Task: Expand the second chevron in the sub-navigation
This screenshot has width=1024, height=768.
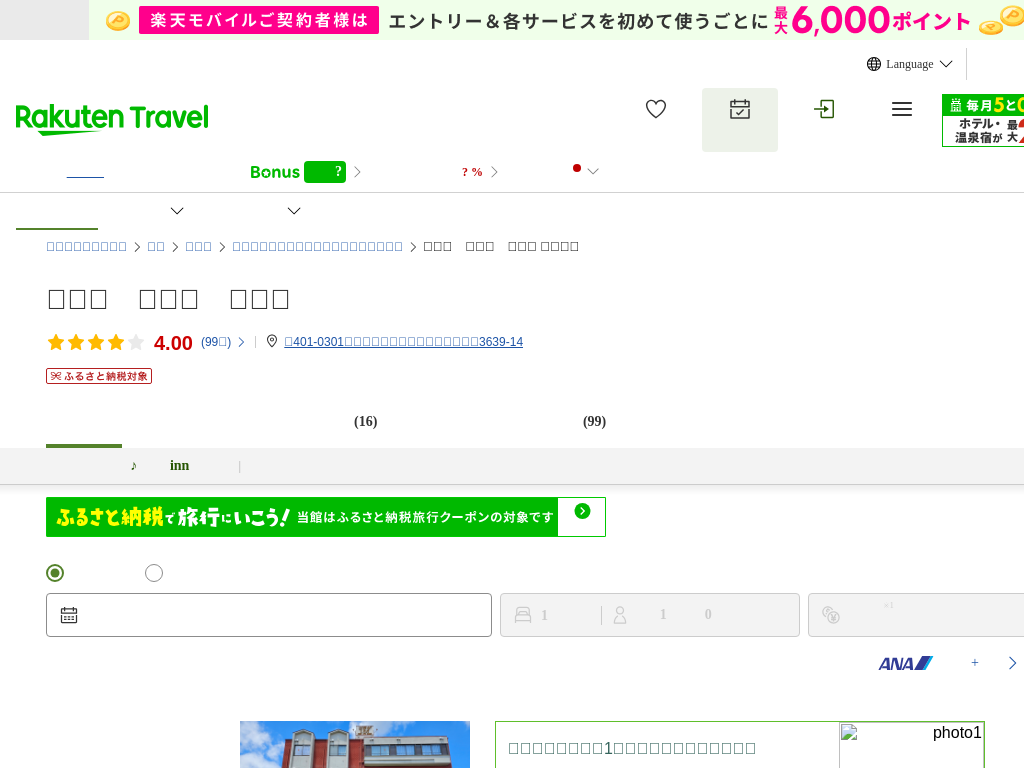Action: tap(294, 211)
